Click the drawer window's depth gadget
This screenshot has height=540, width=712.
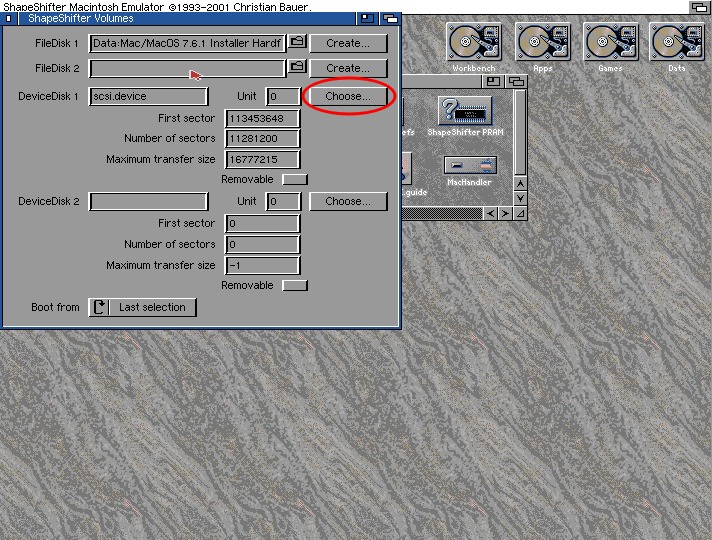coord(516,82)
